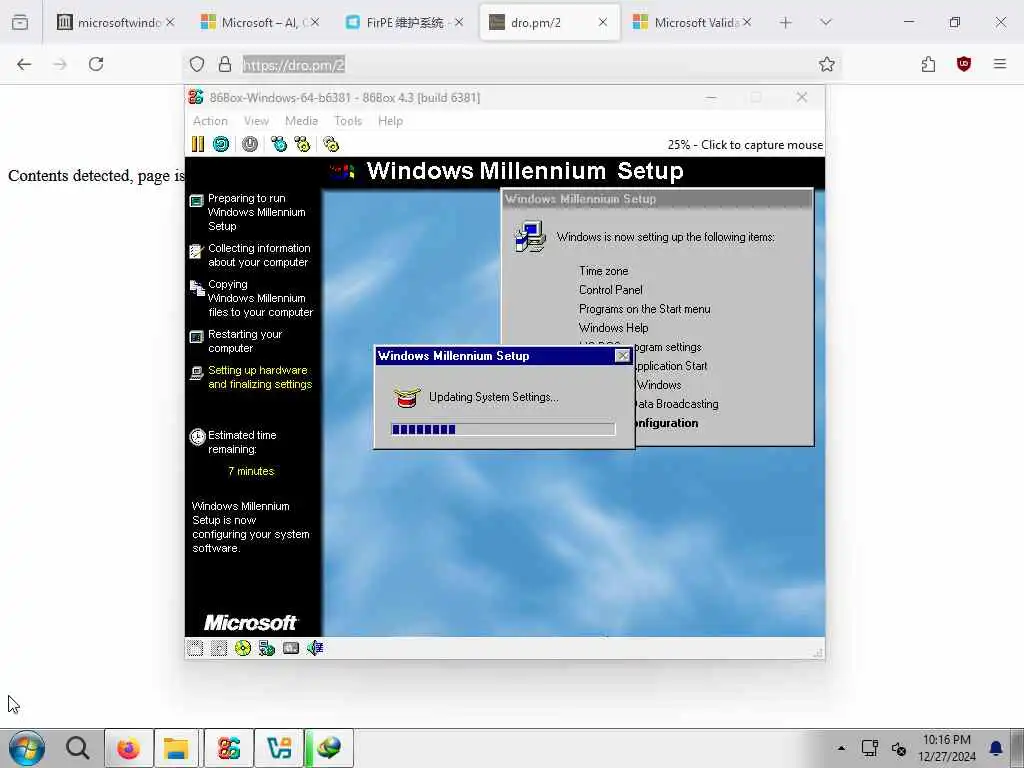This screenshot has height=768, width=1024.
Task: Click 'Collecting information about your computer' step
Action: 259,255
